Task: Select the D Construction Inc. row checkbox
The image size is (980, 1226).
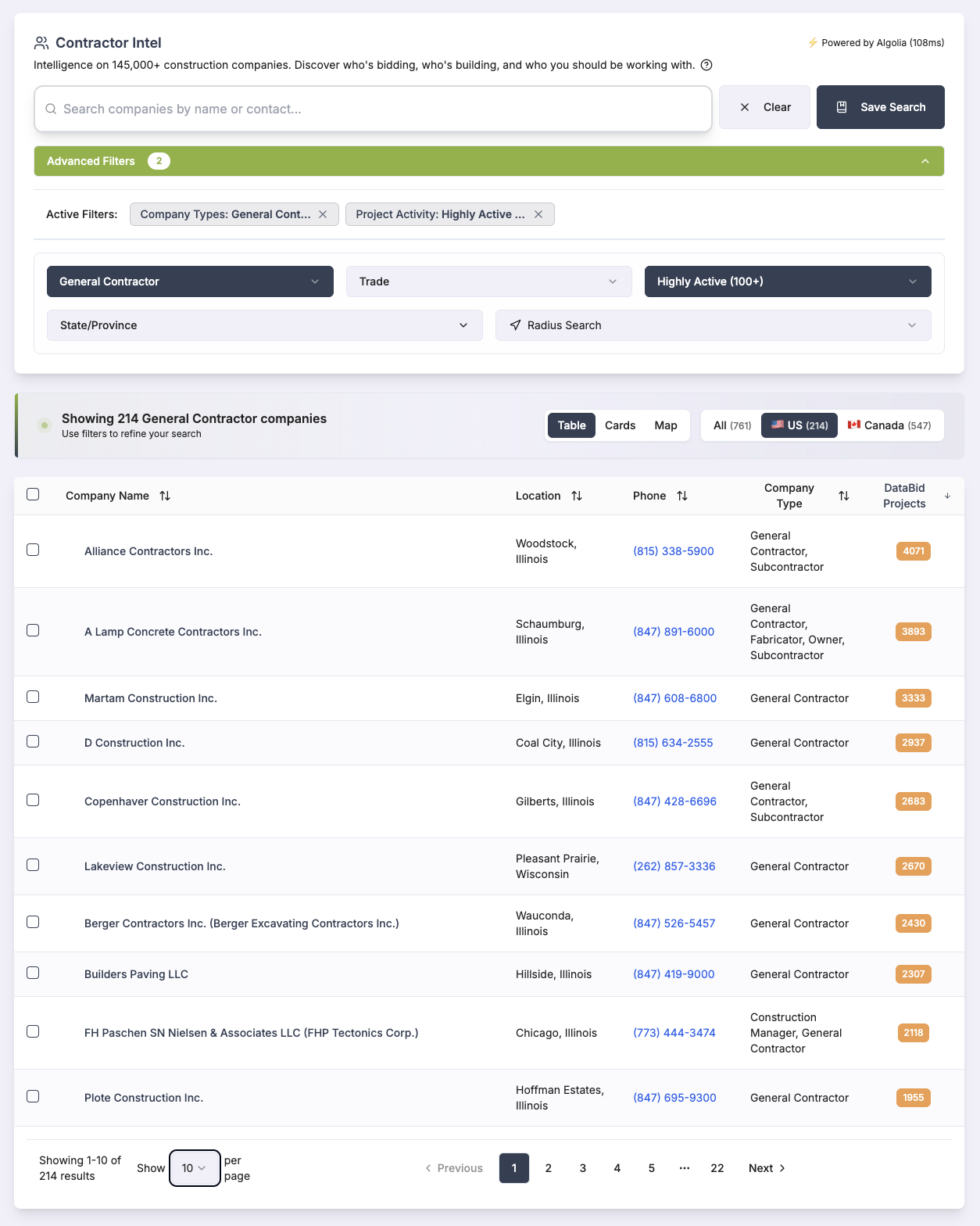Action: tap(33, 741)
